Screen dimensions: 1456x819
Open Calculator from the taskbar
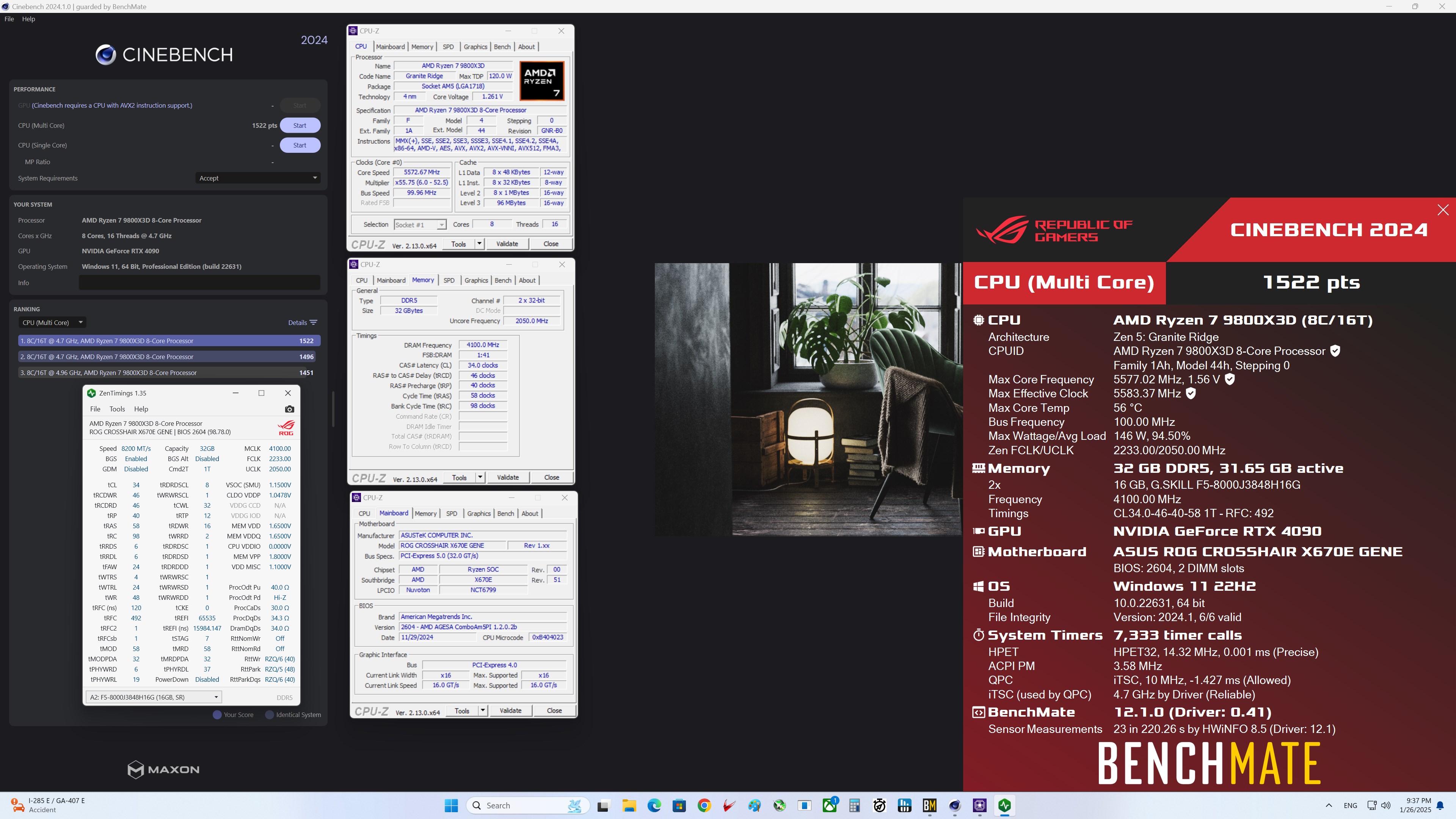click(855, 805)
